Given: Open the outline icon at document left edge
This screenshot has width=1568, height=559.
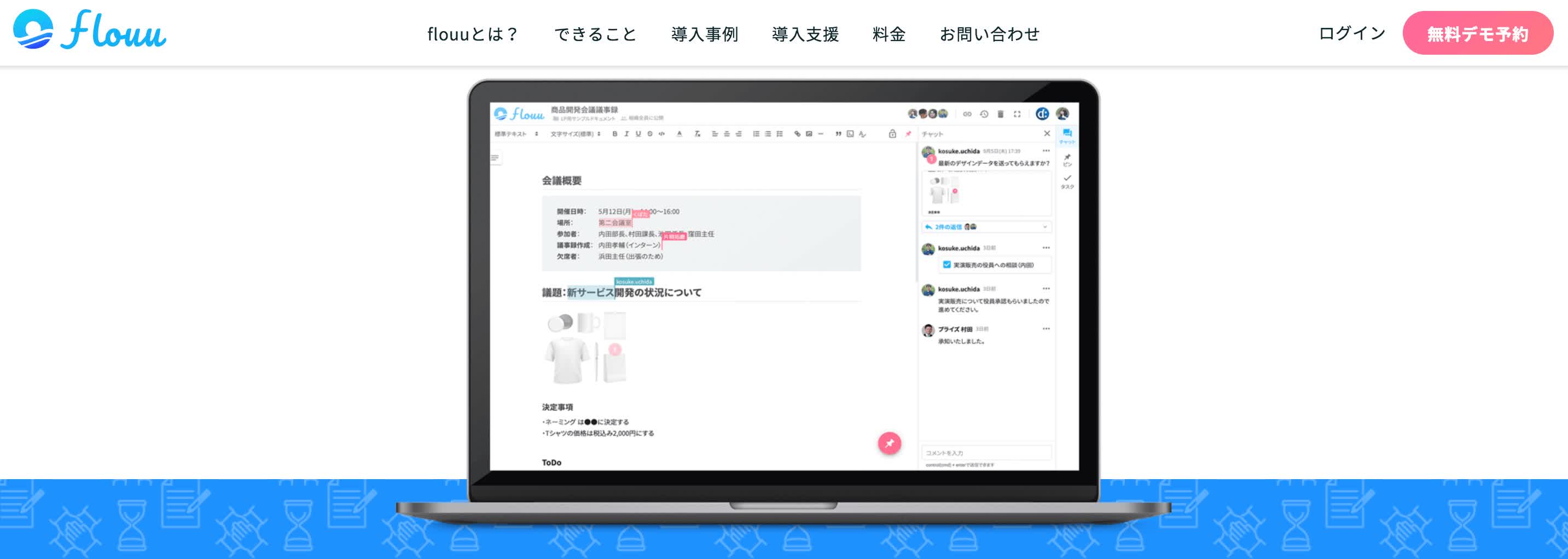Looking at the screenshot, I should pos(495,158).
